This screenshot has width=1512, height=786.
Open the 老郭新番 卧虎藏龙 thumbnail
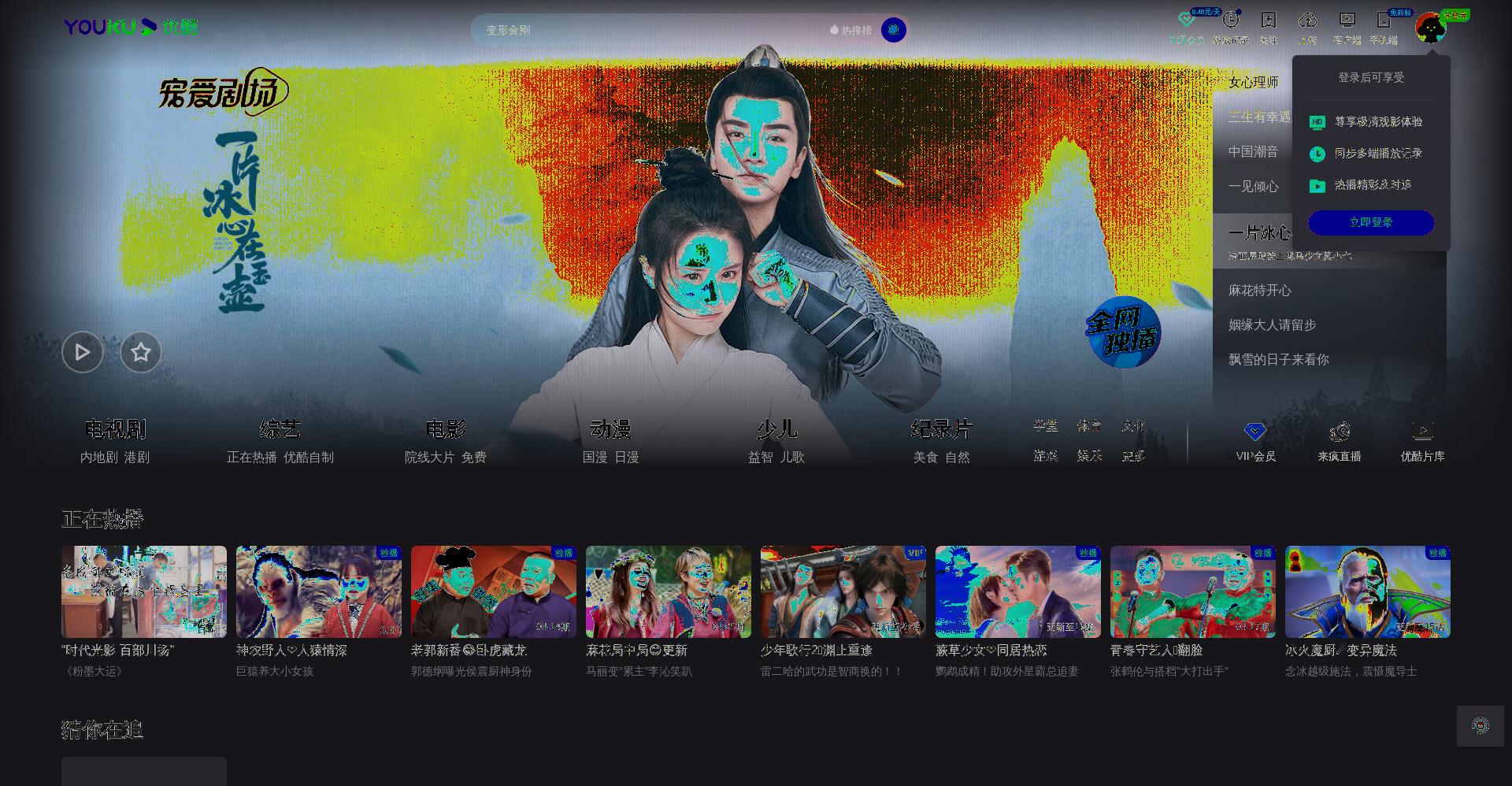(494, 591)
